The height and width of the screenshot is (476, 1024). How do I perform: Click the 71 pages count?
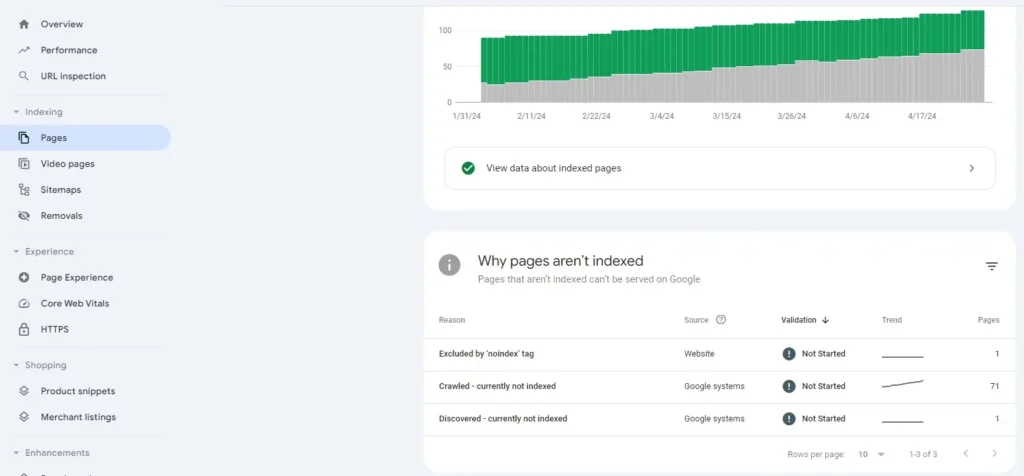click(x=995, y=386)
